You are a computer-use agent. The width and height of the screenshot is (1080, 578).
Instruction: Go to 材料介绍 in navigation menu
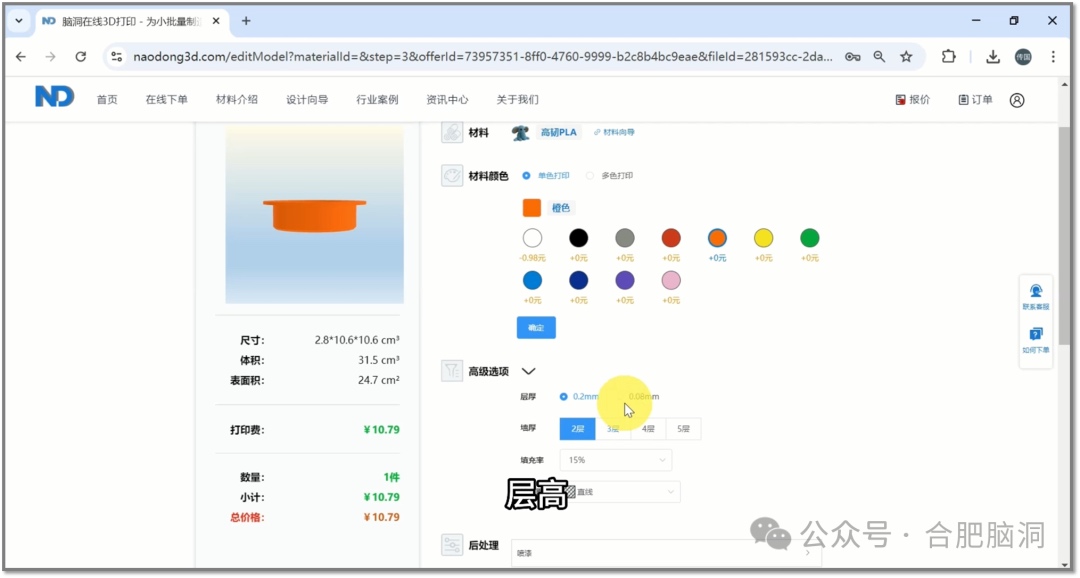tap(237, 100)
